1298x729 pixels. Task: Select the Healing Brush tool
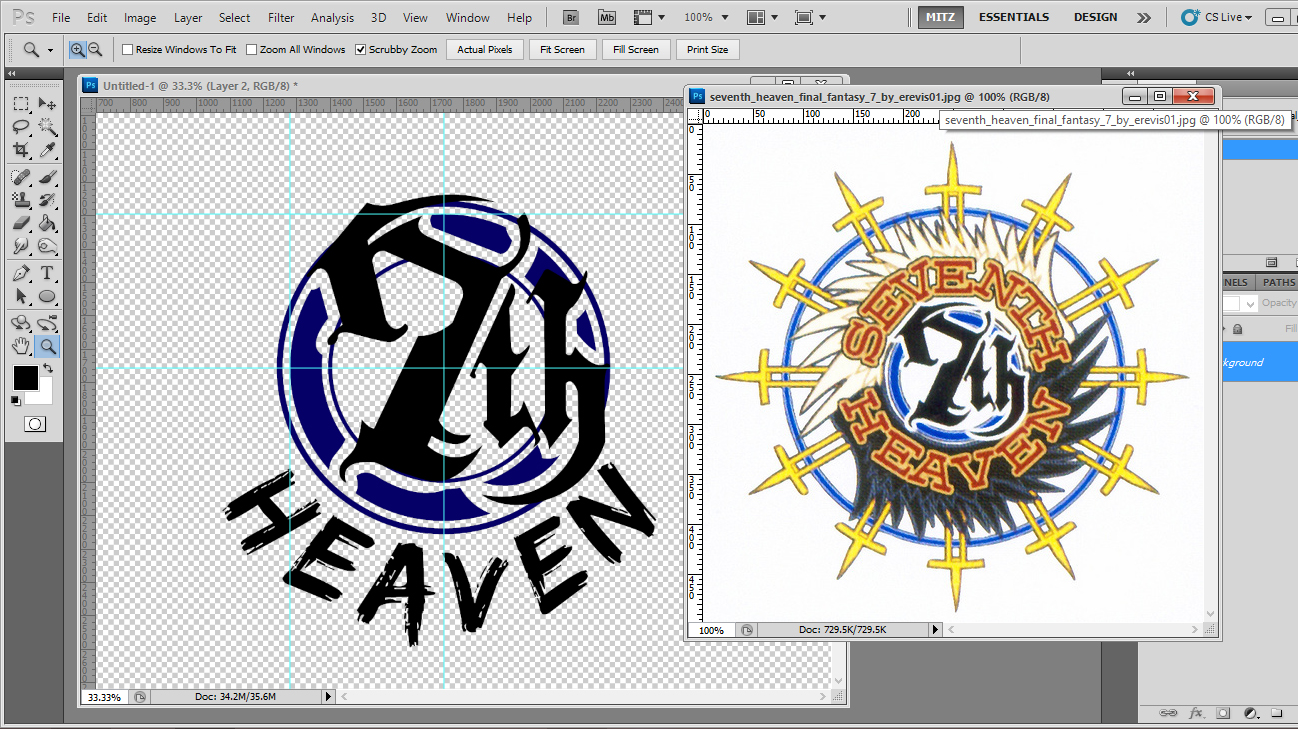click(x=21, y=177)
